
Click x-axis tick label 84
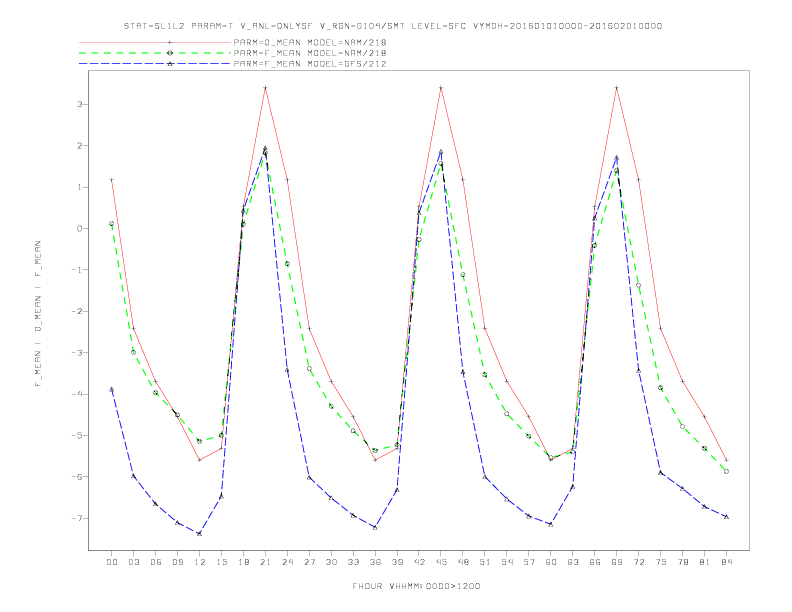pos(726,562)
